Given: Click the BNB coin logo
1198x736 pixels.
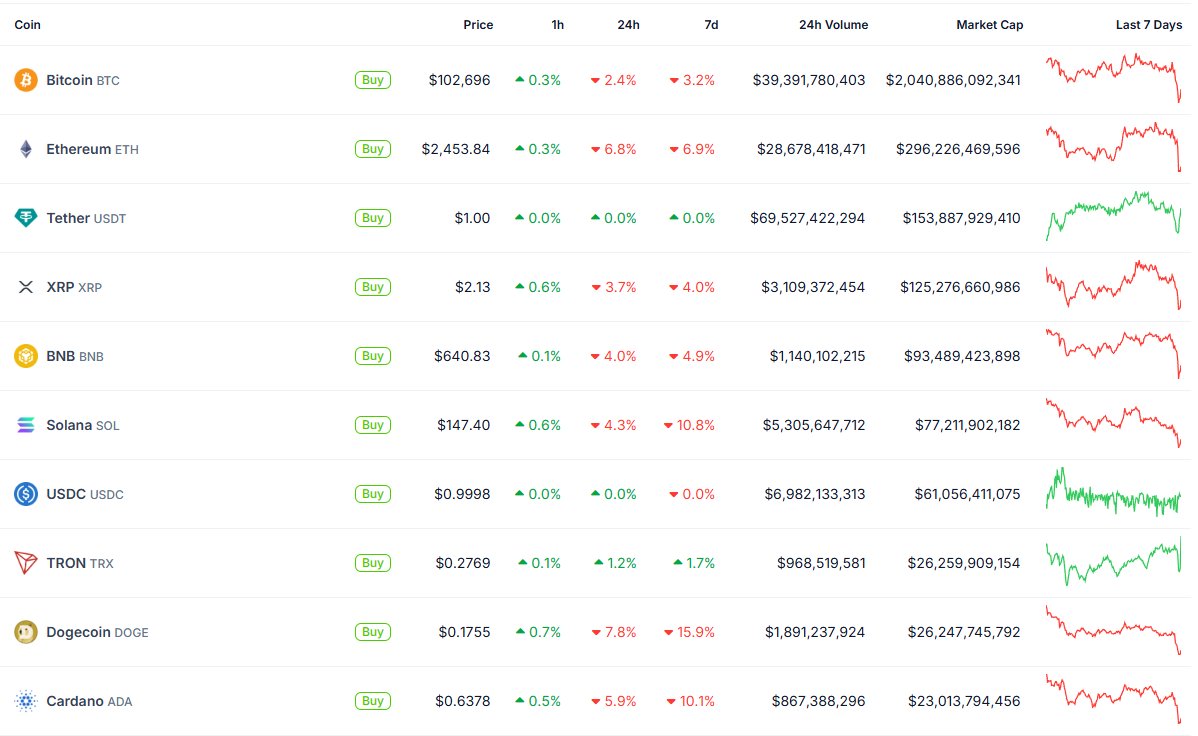Looking at the screenshot, I should tap(26, 356).
